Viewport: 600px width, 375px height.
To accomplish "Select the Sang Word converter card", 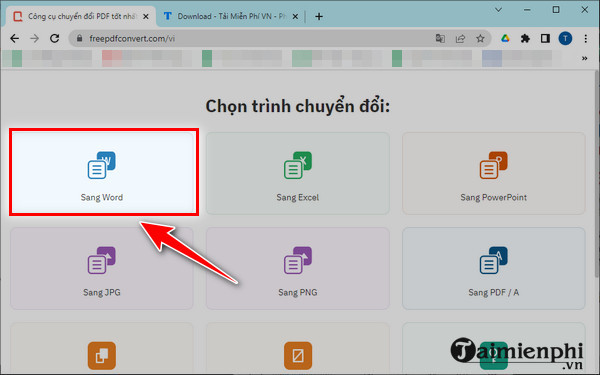I will point(102,172).
